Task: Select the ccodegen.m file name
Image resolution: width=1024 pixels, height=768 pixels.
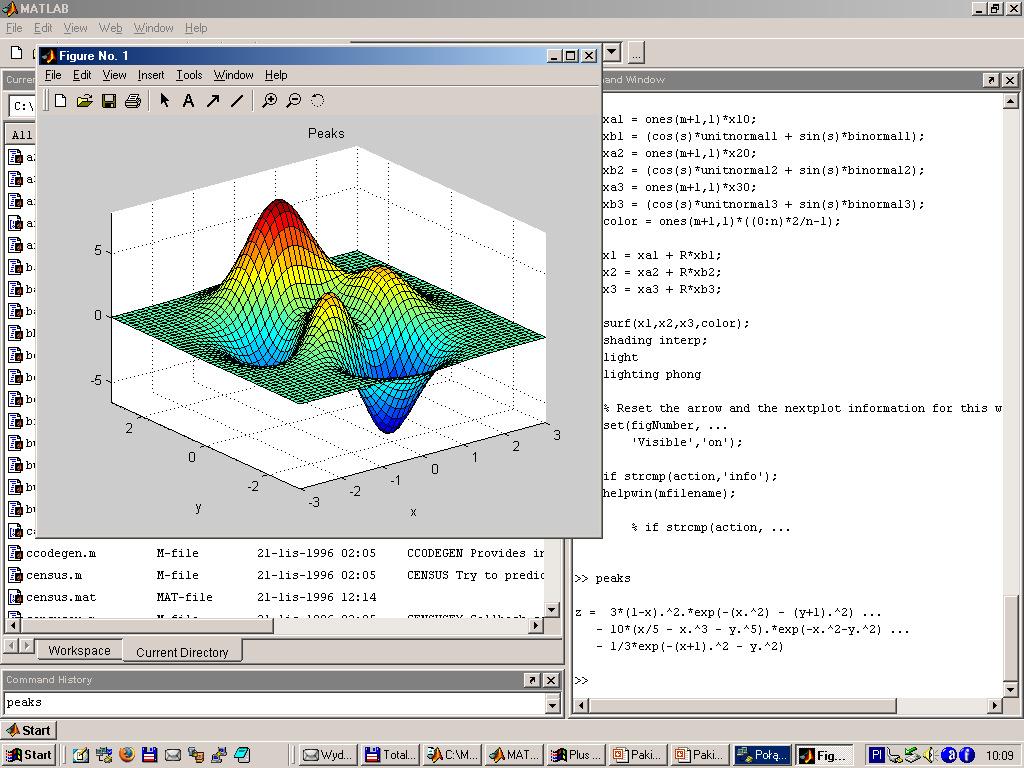Action: click(61, 553)
